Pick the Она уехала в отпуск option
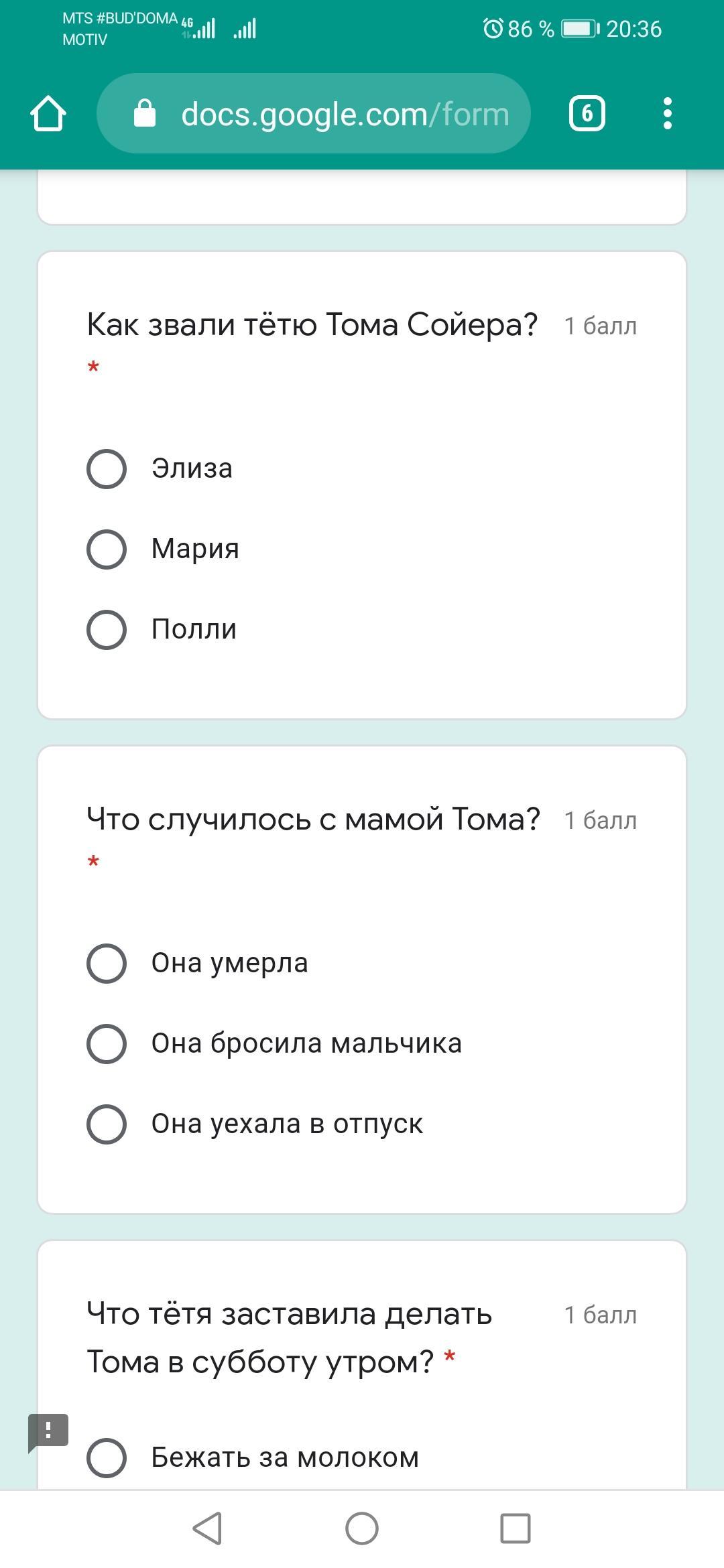This screenshot has height=1568, width=724. tap(107, 1124)
